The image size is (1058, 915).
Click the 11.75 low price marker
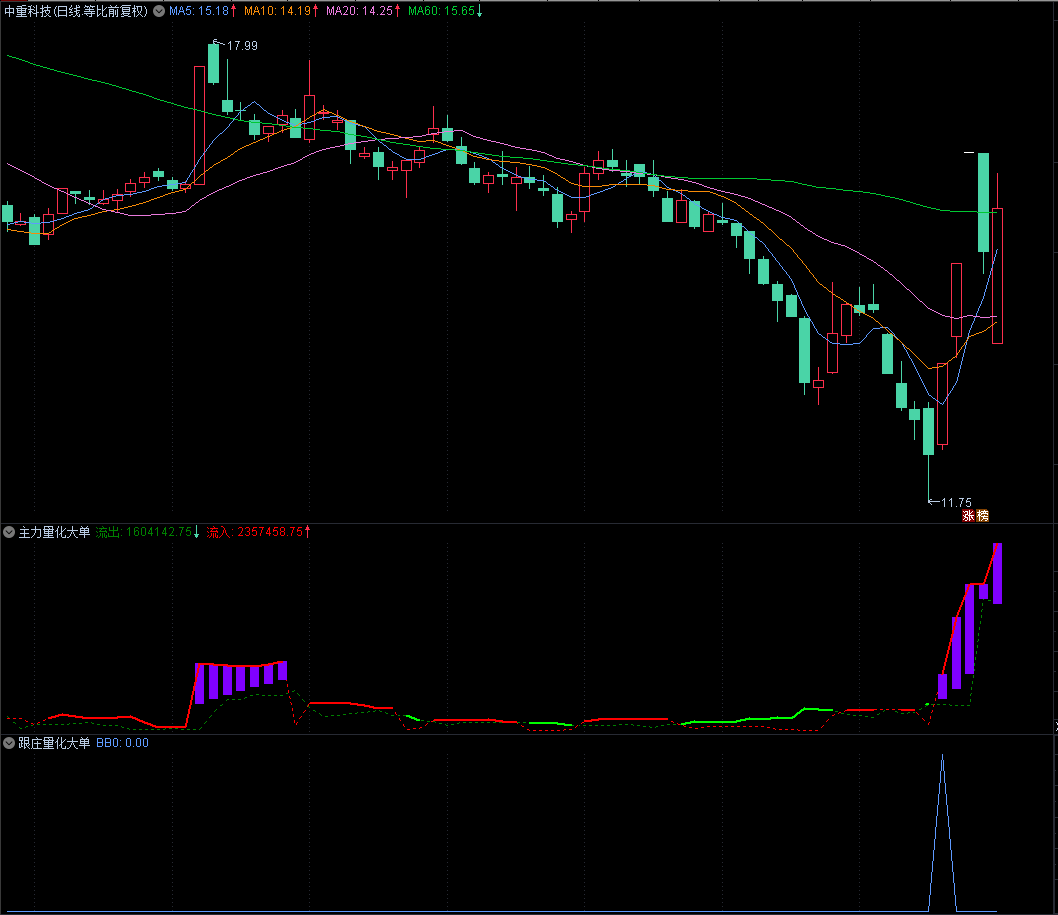[956, 502]
